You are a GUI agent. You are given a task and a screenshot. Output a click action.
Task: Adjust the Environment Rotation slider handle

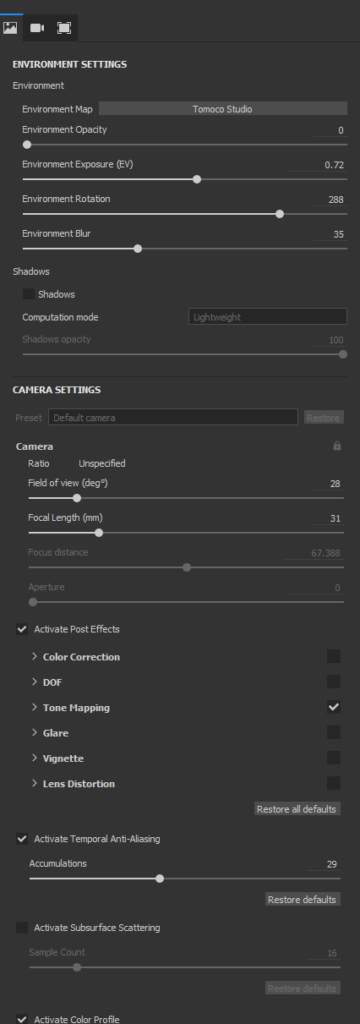click(x=280, y=214)
